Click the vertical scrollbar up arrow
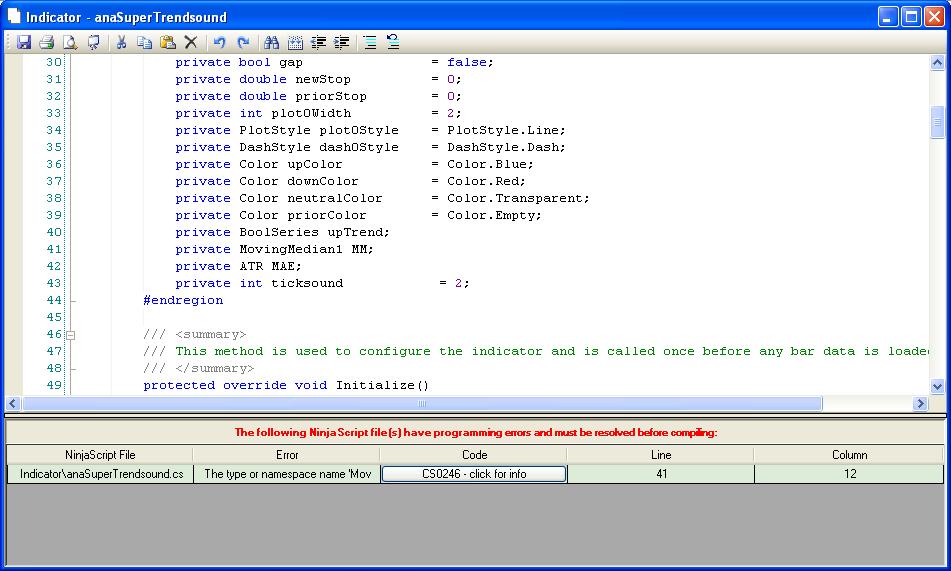Image resolution: width=951 pixels, height=571 pixels. (937, 63)
